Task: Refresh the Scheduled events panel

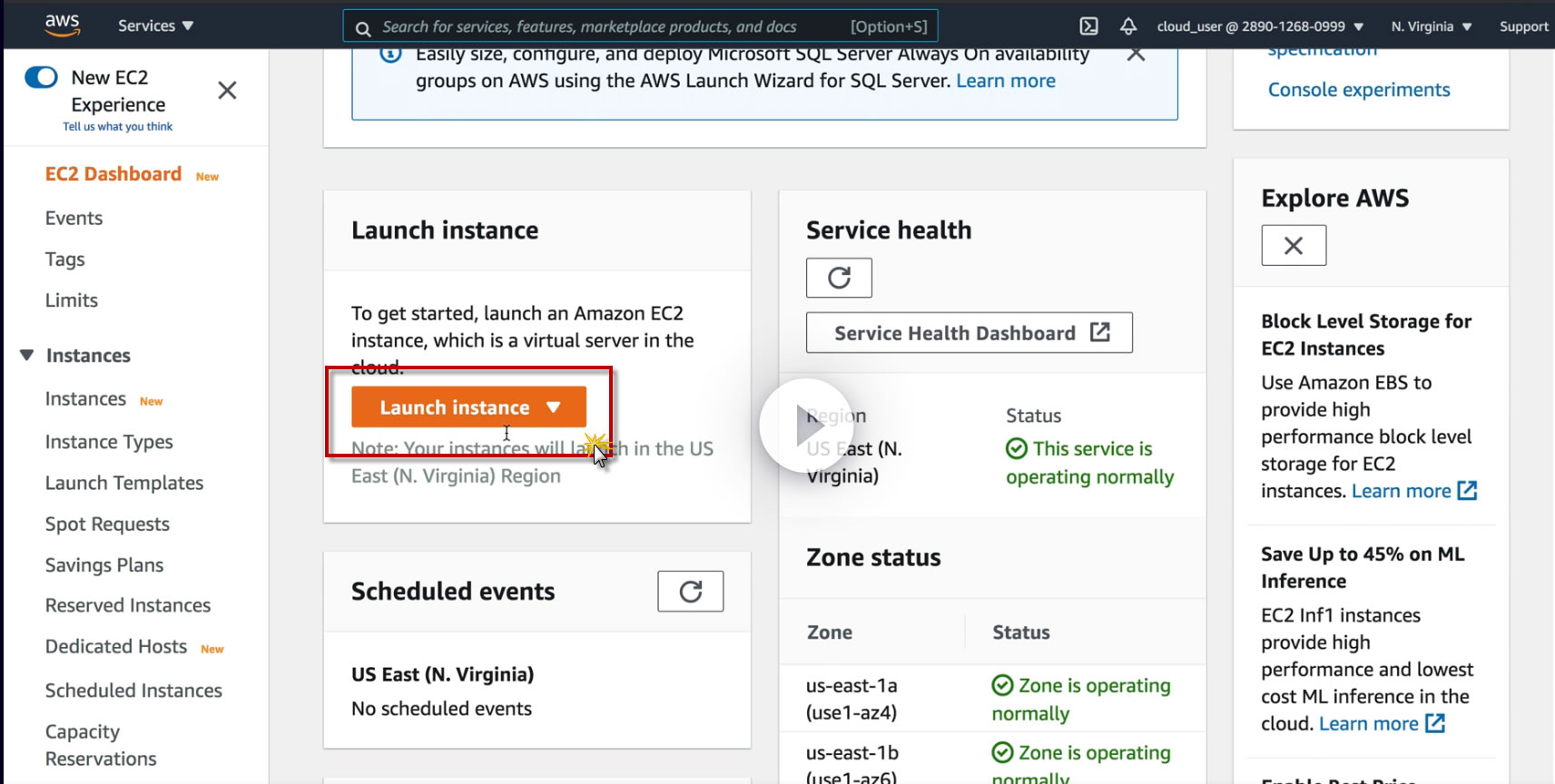Action: click(x=690, y=592)
